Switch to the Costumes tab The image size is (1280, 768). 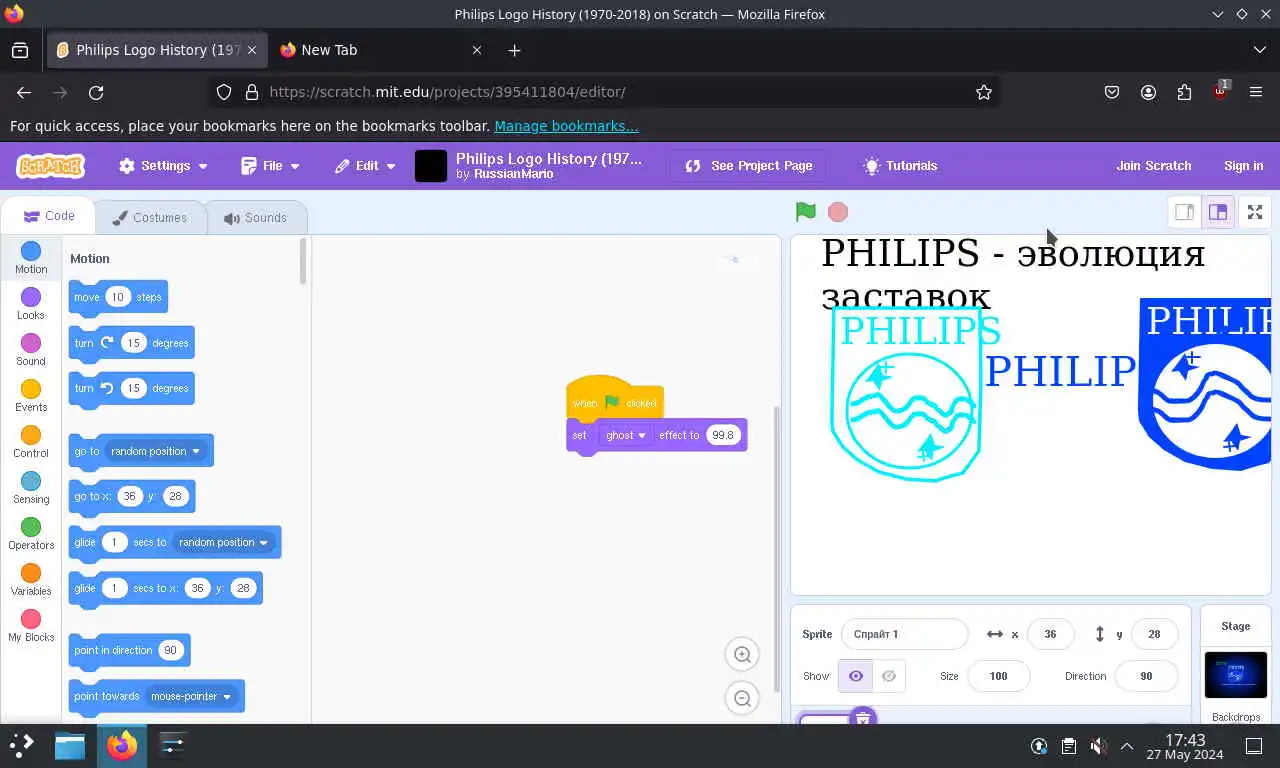point(149,217)
